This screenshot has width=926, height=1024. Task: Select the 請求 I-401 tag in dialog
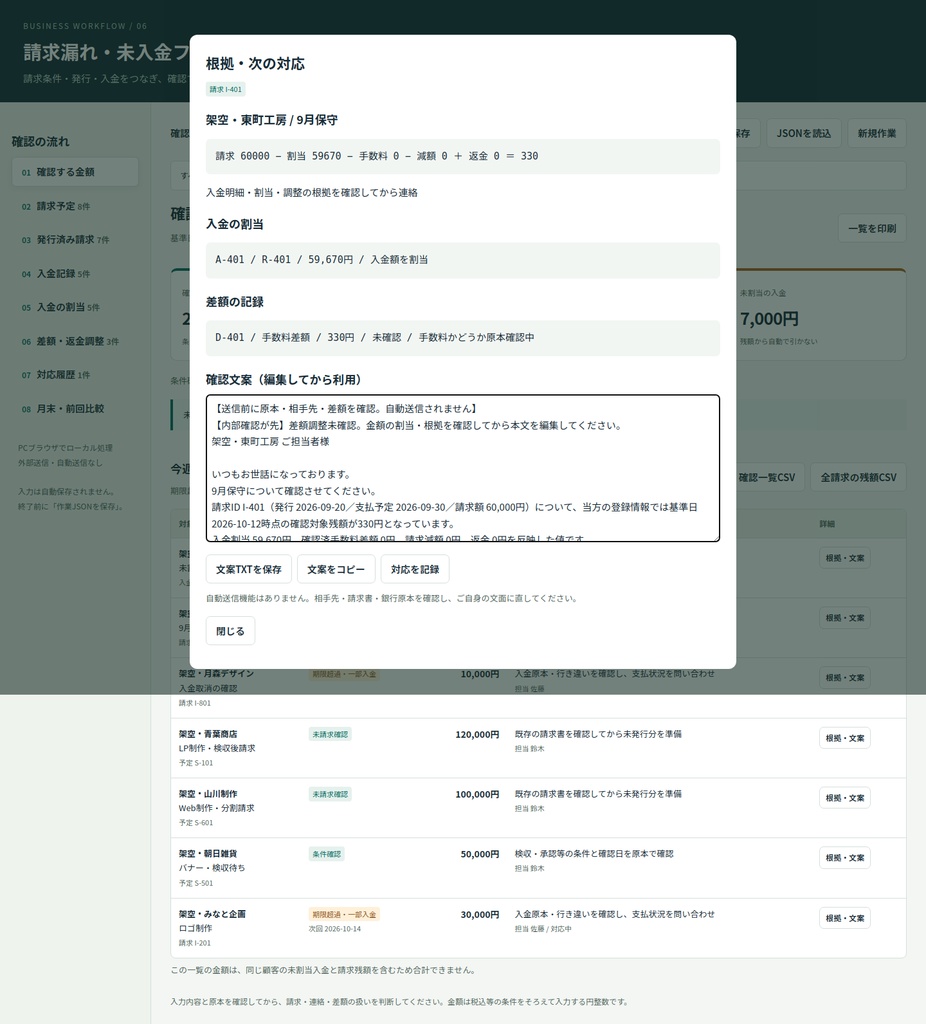225,89
